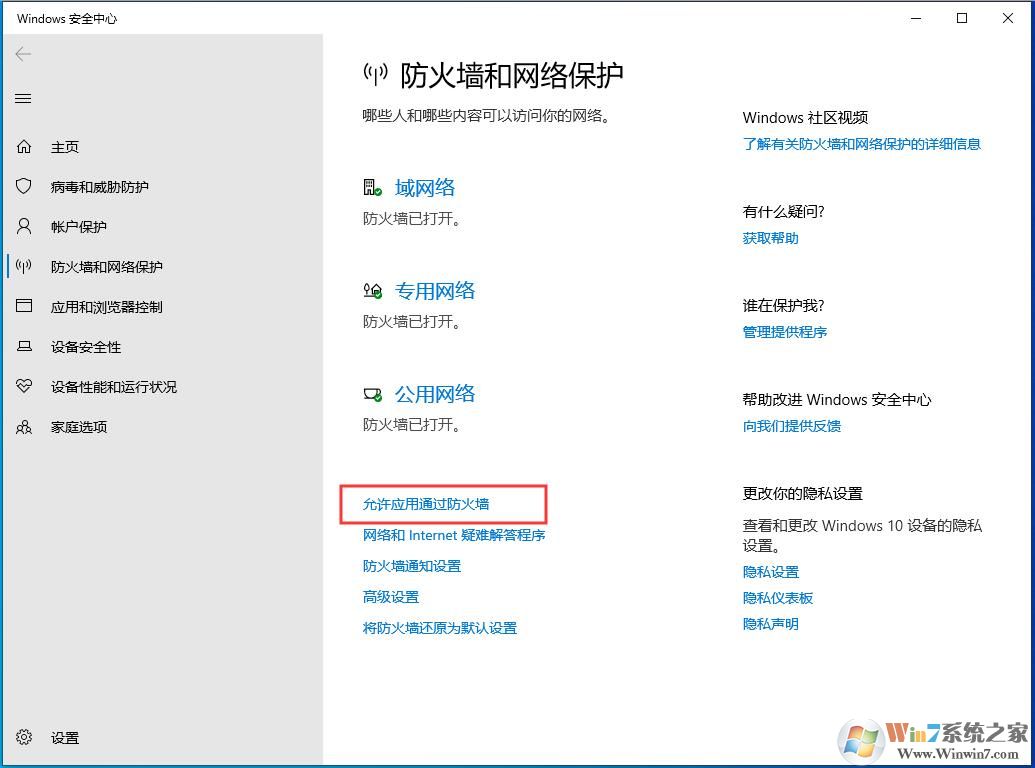The image size is (1035, 768).
Task: Open the 域网络 firewall settings
Action: click(x=424, y=187)
